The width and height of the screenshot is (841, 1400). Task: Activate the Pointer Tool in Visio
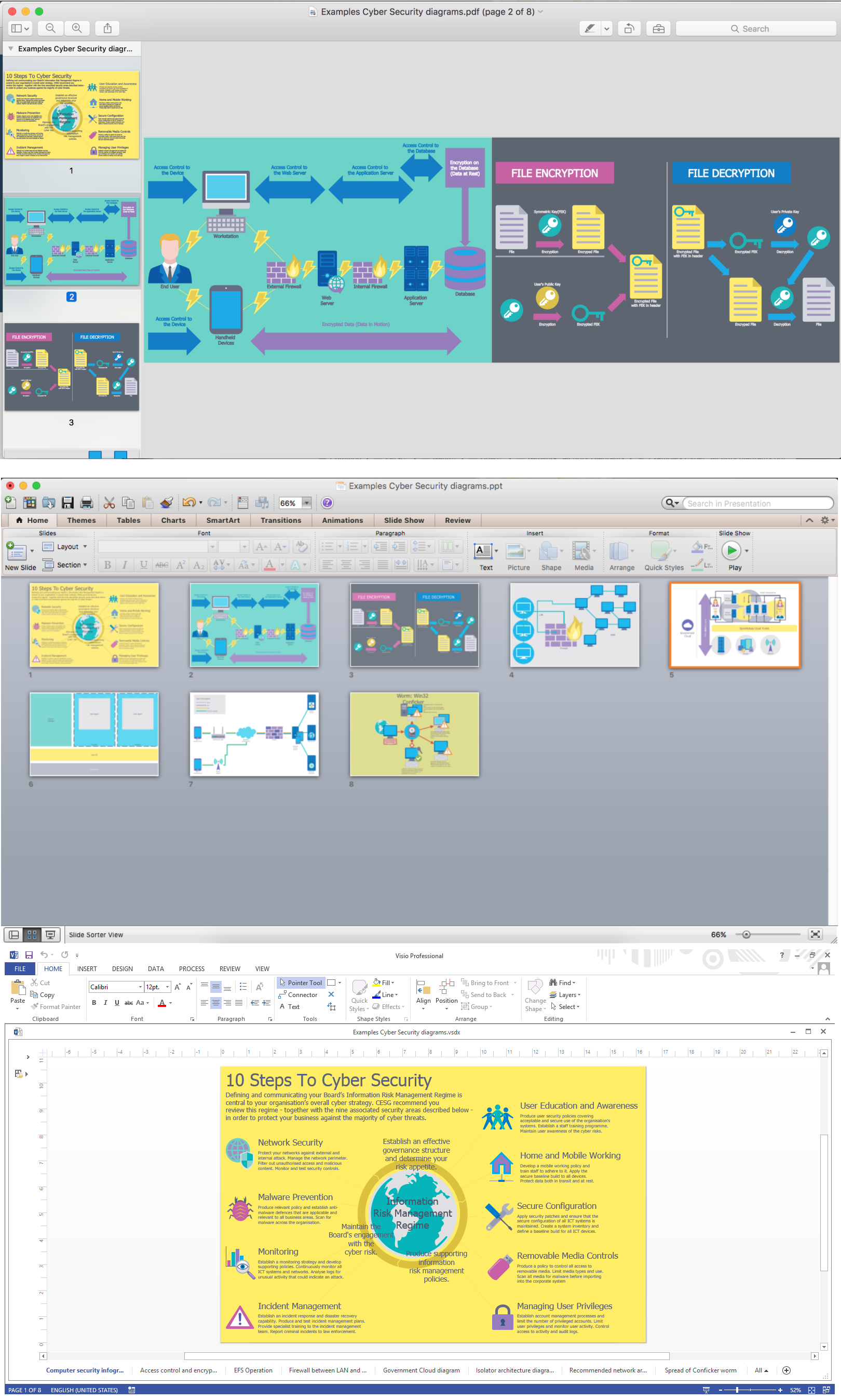301,983
